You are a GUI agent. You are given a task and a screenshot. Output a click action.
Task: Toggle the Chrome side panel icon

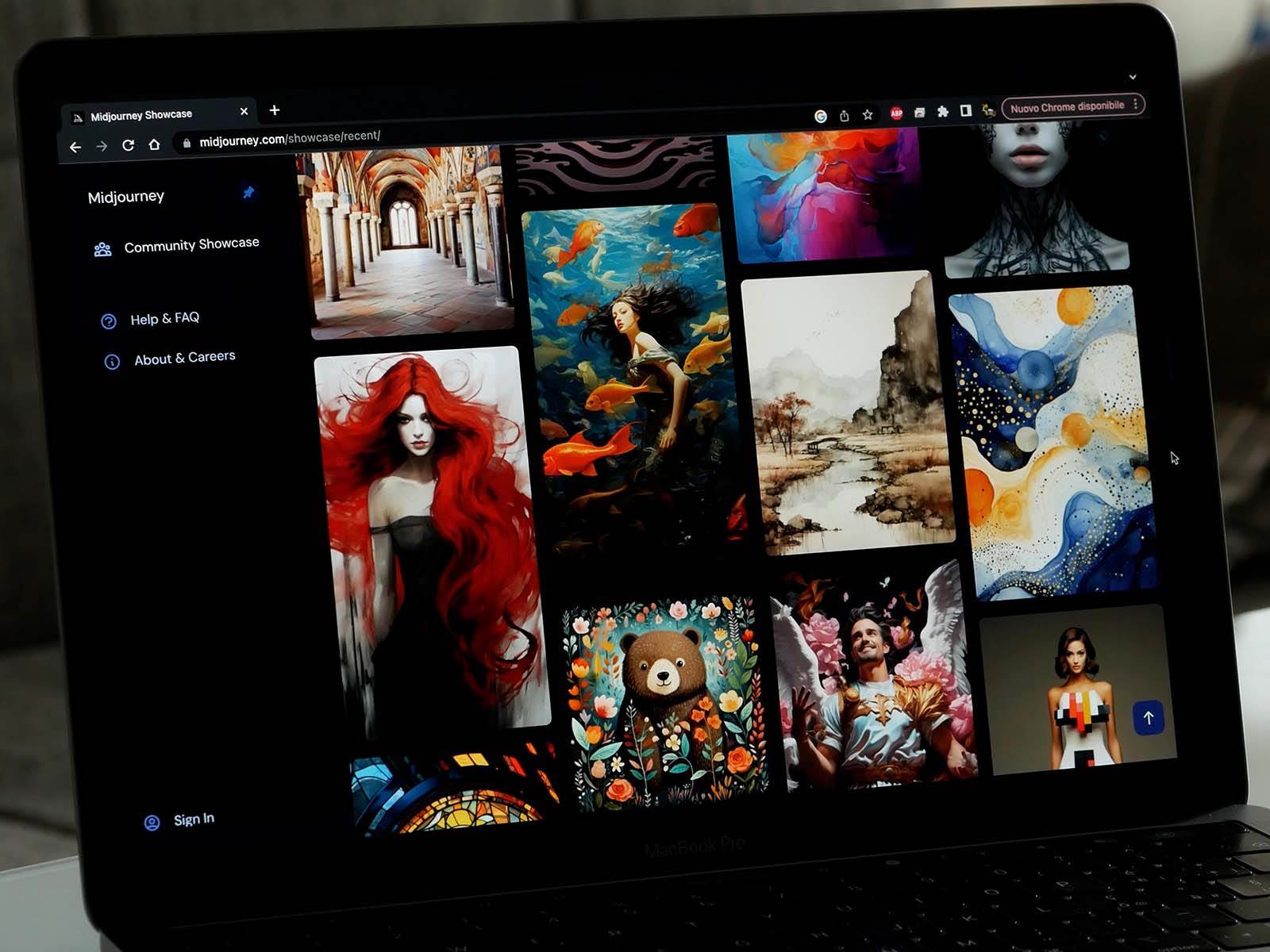[965, 111]
